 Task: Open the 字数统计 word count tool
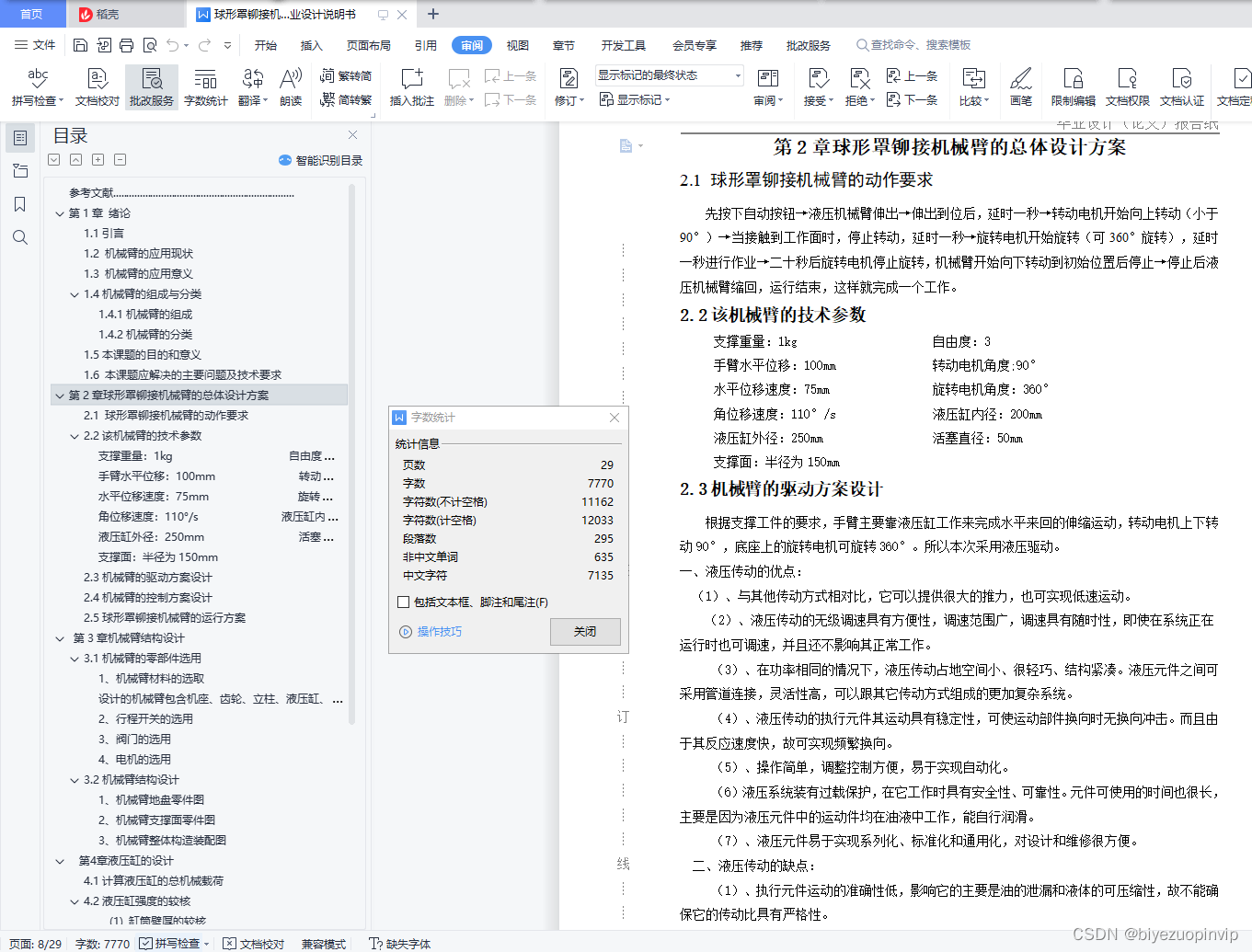click(x=205, y=87)
